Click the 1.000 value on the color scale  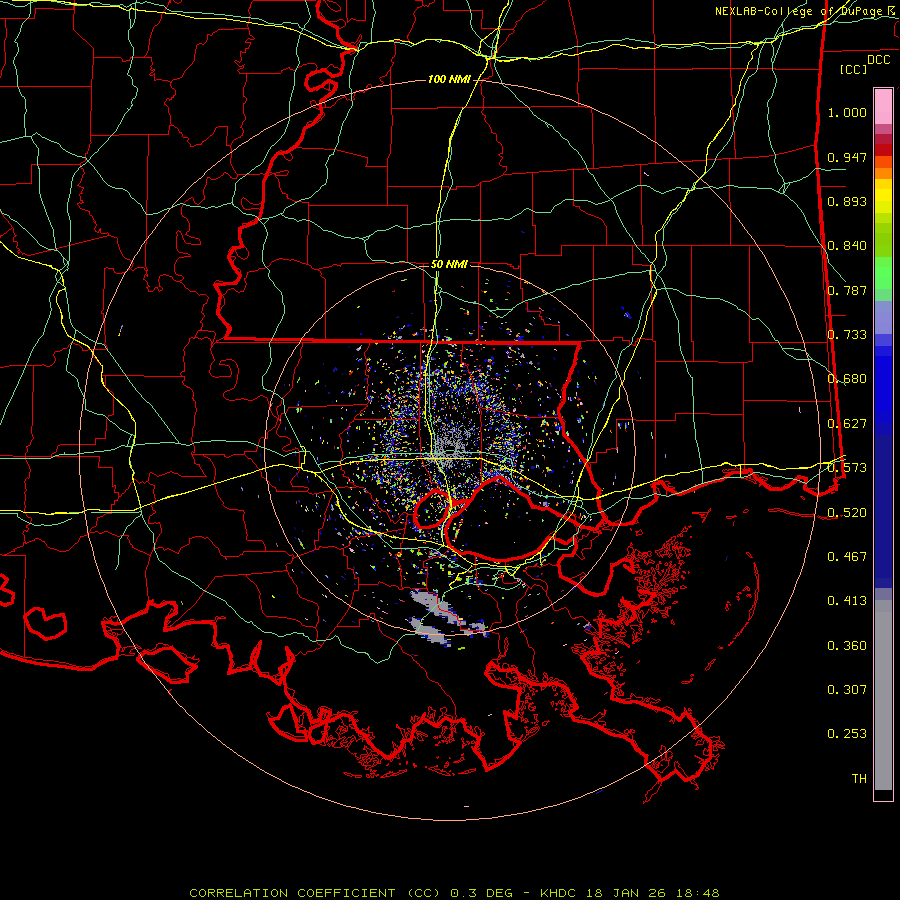tap(847, 112)
